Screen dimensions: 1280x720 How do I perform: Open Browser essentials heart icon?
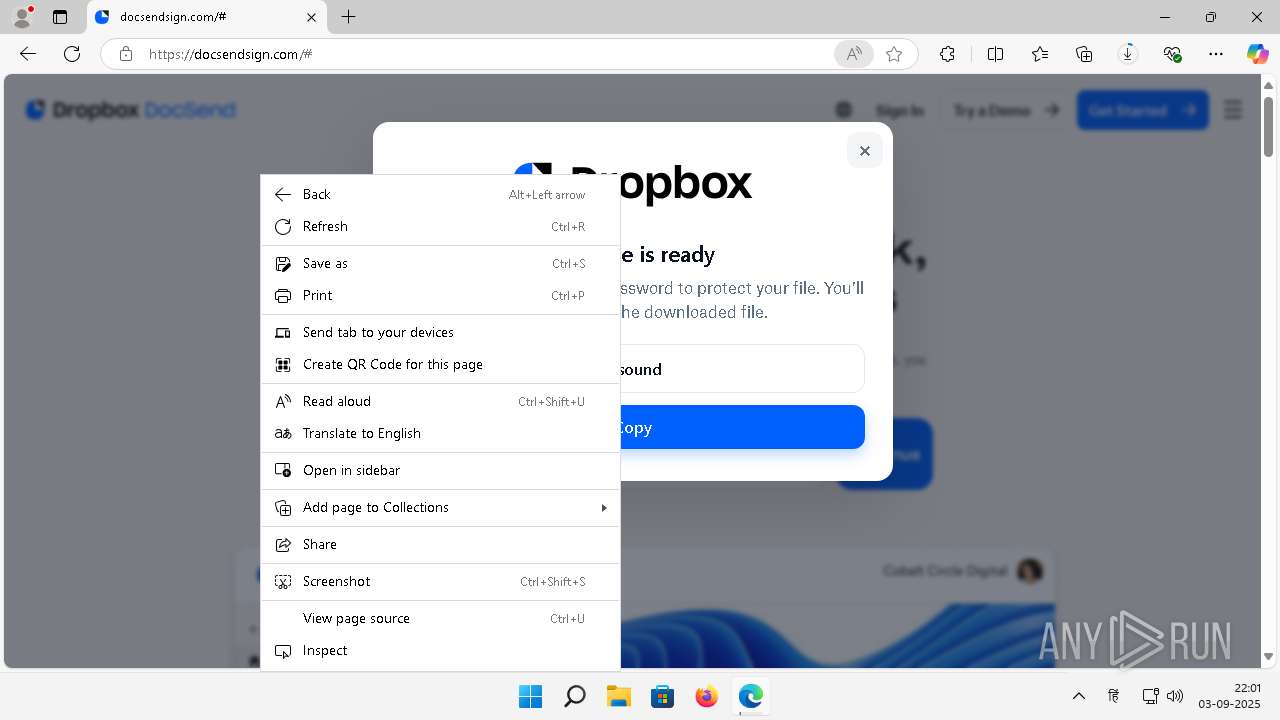(x=1172, y=54)
